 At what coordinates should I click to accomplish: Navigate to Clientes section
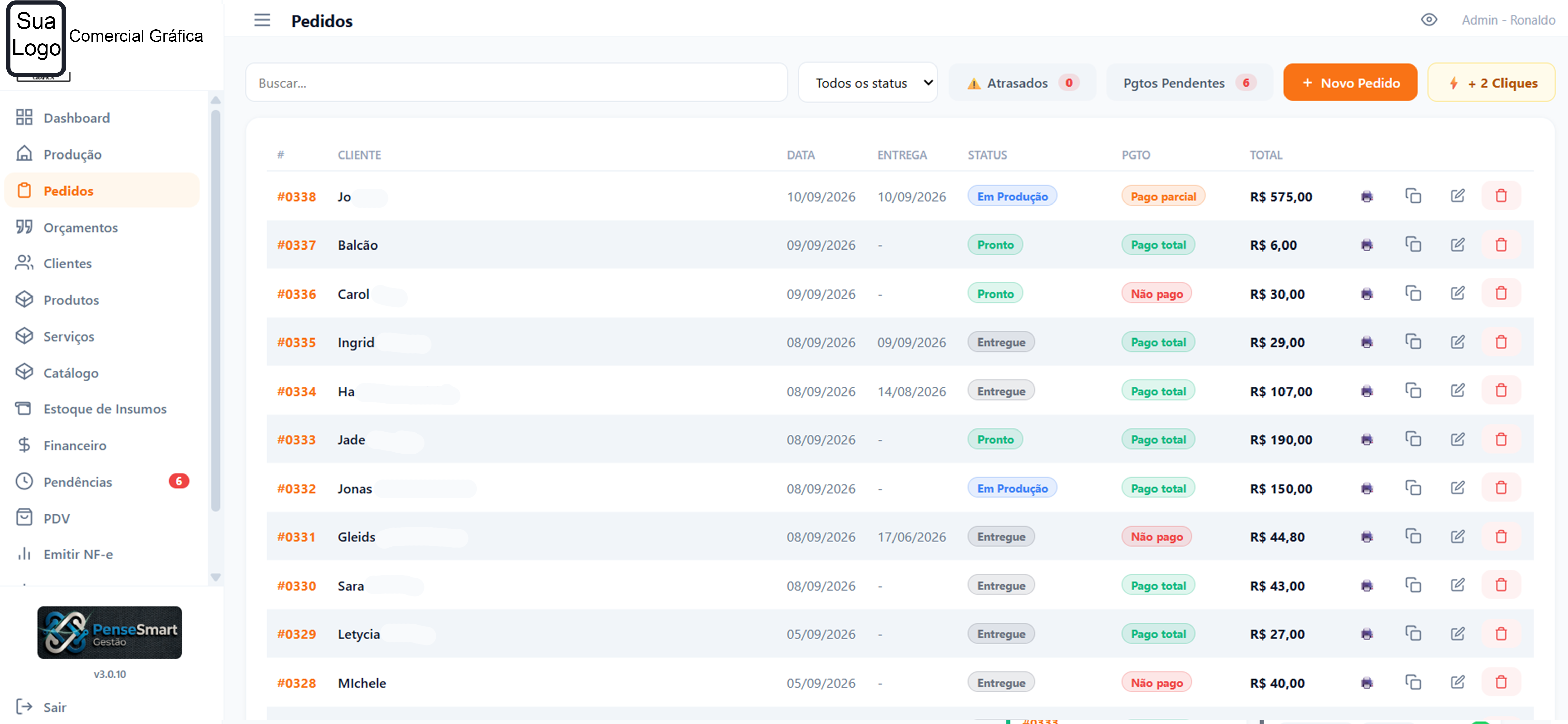coord(102,263)
